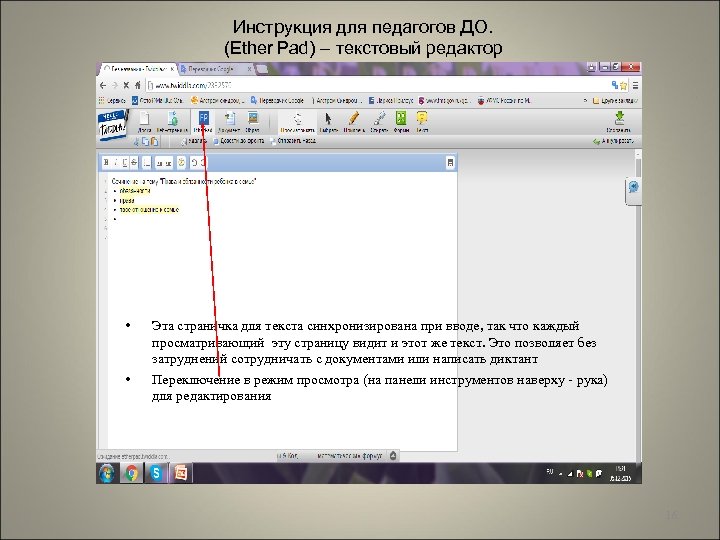Click the invite link with green arrow

[613, 141]
